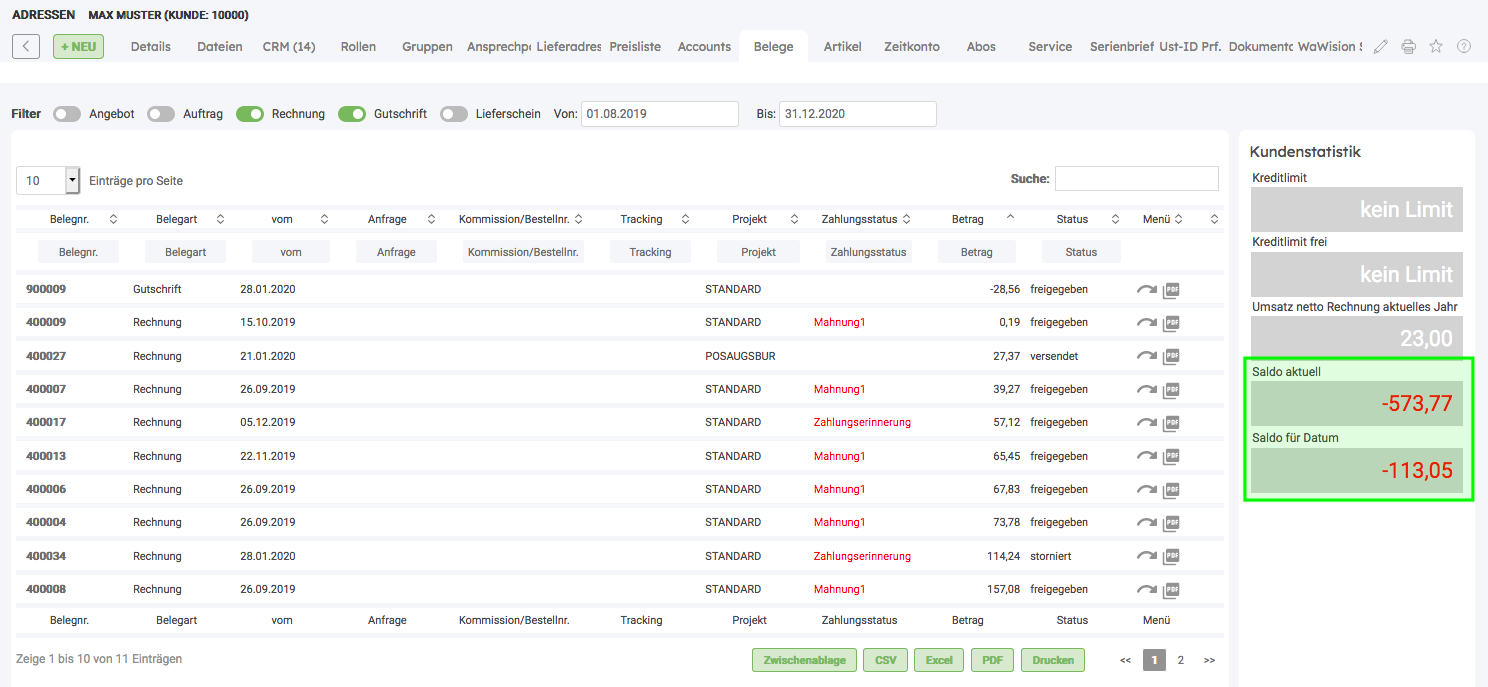Switch to the Artikel tab
This screenshot has width=1488, height=687.
[x=842, y=46]
